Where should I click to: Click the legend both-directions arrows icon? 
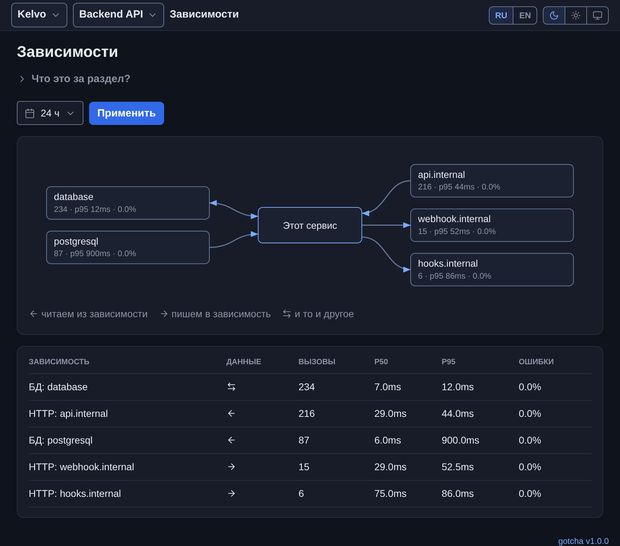(x=287, y=314)
